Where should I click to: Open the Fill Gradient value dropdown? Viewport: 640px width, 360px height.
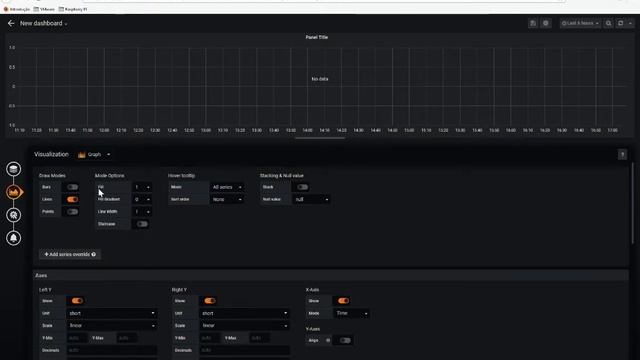pos(142,199)
